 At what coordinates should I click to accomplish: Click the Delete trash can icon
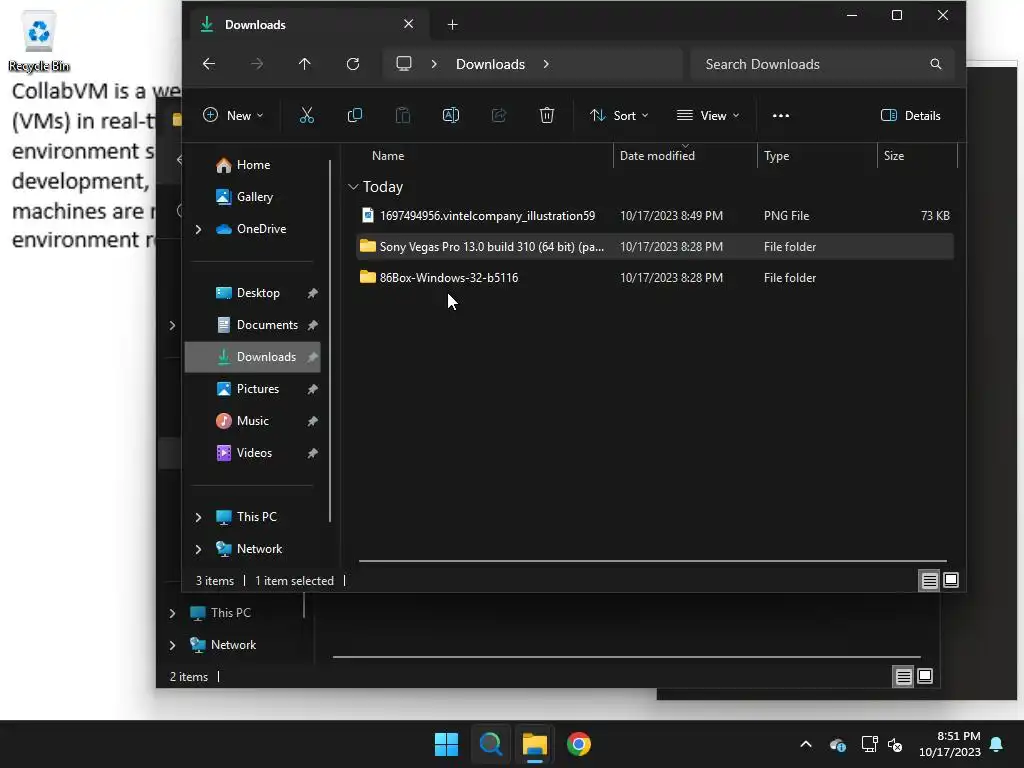(547, 116)
